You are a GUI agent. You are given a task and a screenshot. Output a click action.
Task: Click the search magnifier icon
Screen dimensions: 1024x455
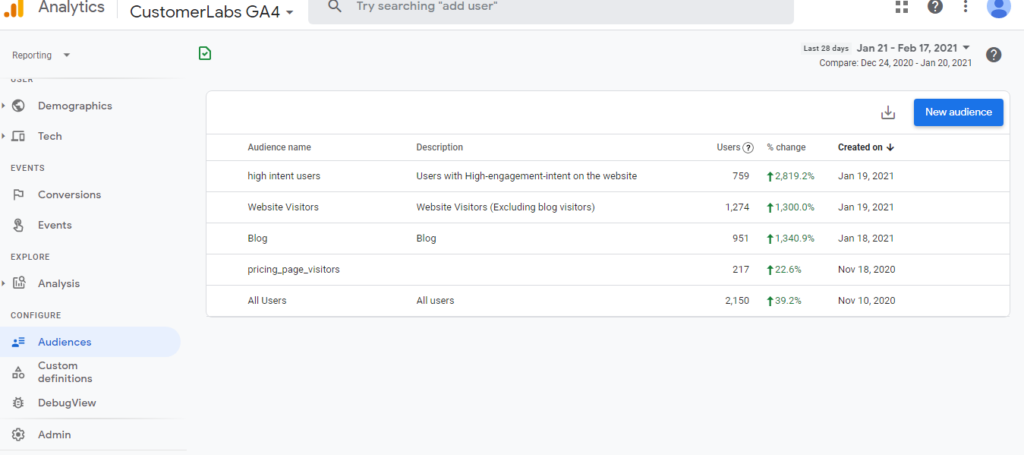pos(335,7)
